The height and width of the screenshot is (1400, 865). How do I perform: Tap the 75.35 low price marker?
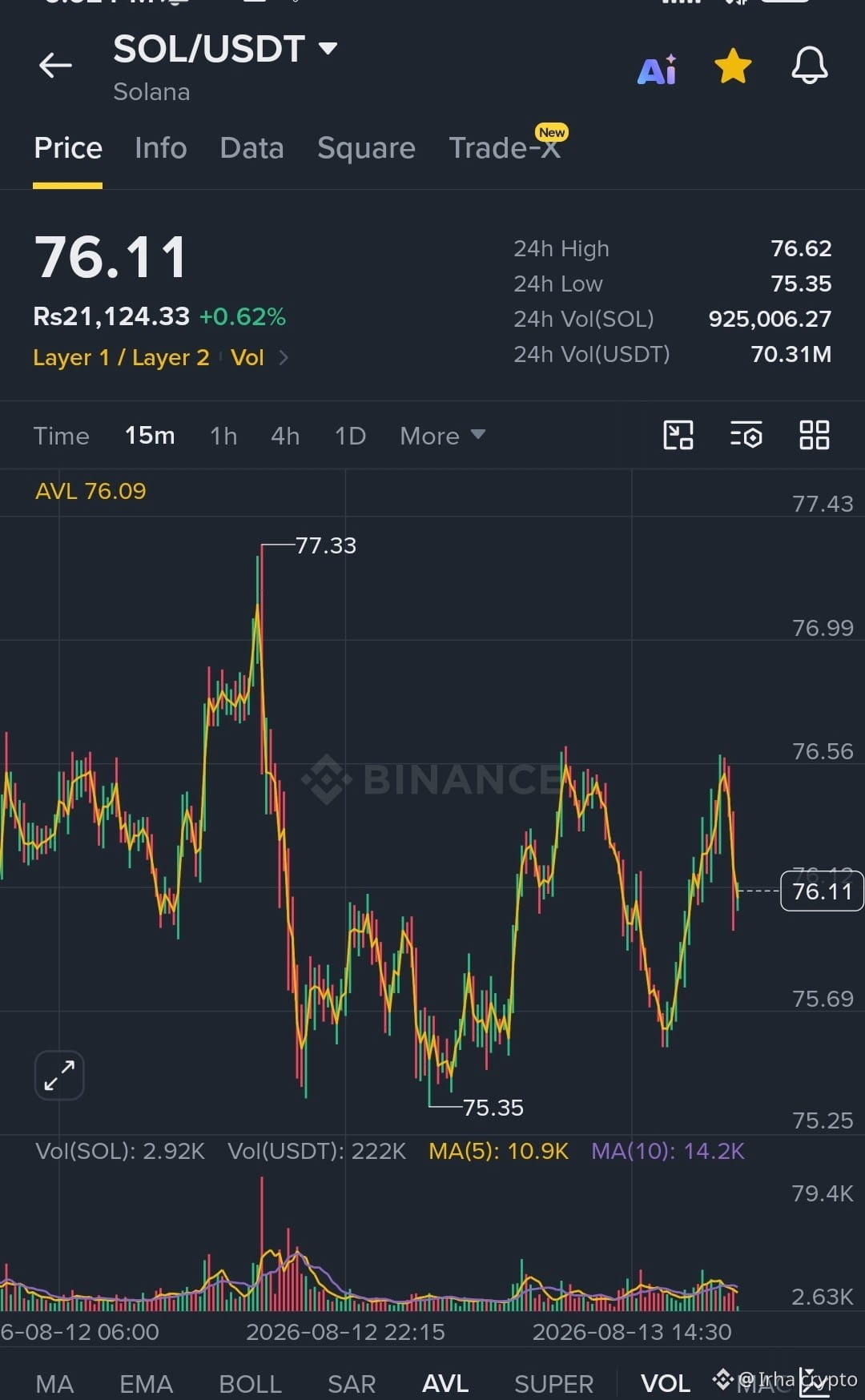[x=493, y=1108]
